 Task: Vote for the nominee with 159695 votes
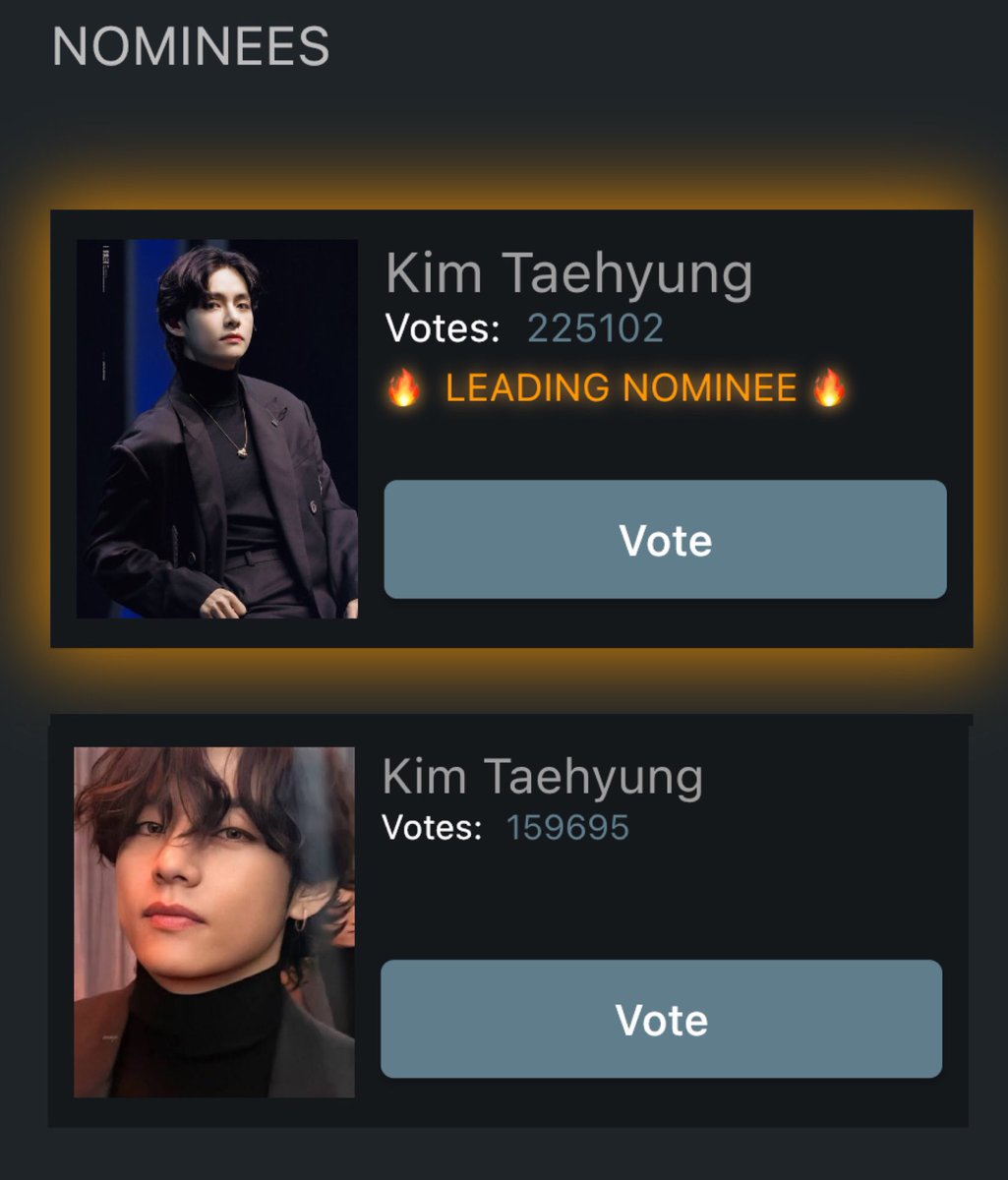tap(662, 1019)
